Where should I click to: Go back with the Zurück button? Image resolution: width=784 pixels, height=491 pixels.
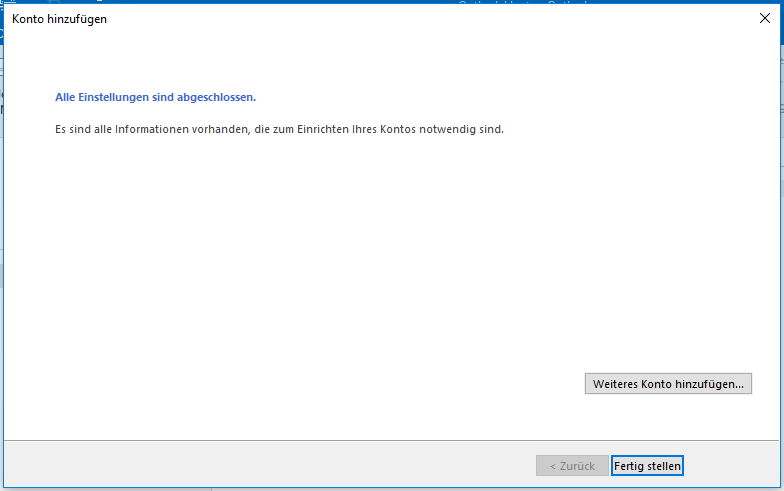click(572, 466)
